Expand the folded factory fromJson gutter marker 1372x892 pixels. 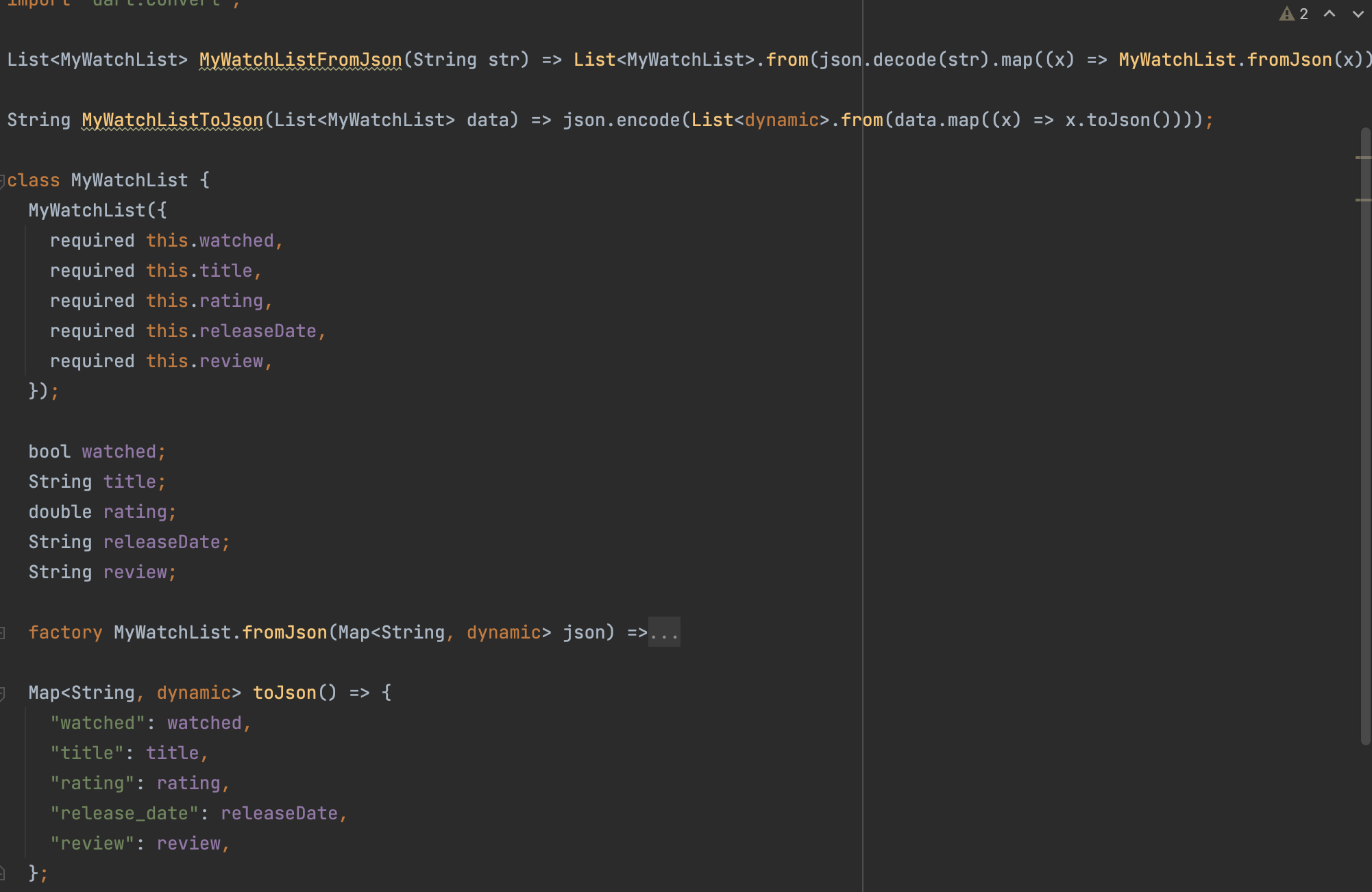[x=3, y=633]
